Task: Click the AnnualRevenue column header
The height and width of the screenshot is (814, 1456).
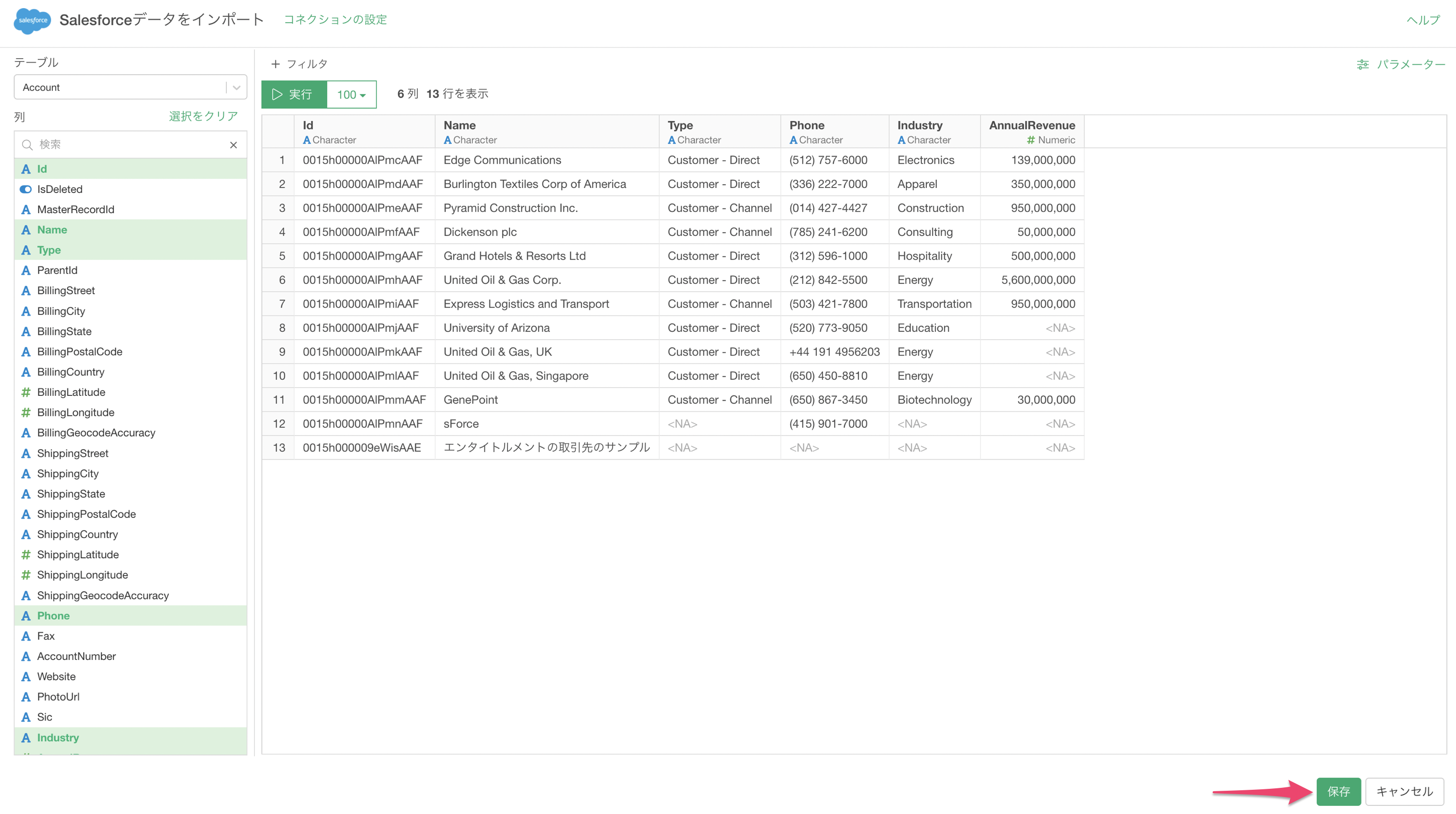Action: 1032,132
